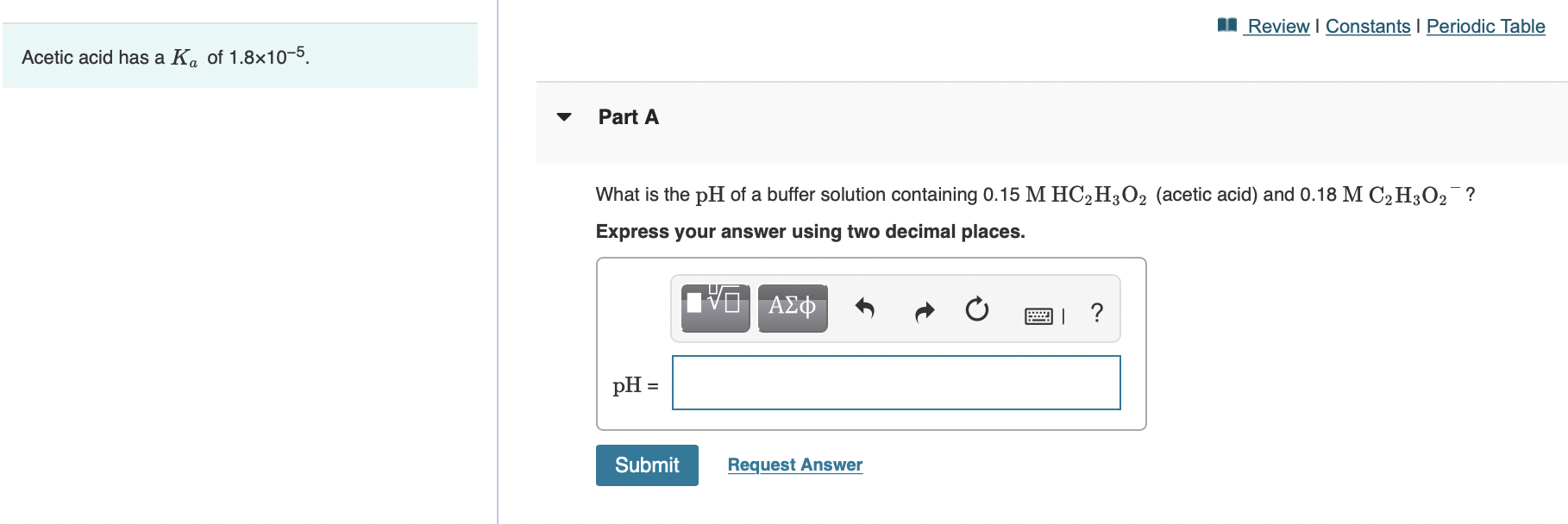Click inside the pH answer field
1568x524 pixels.
895,382
